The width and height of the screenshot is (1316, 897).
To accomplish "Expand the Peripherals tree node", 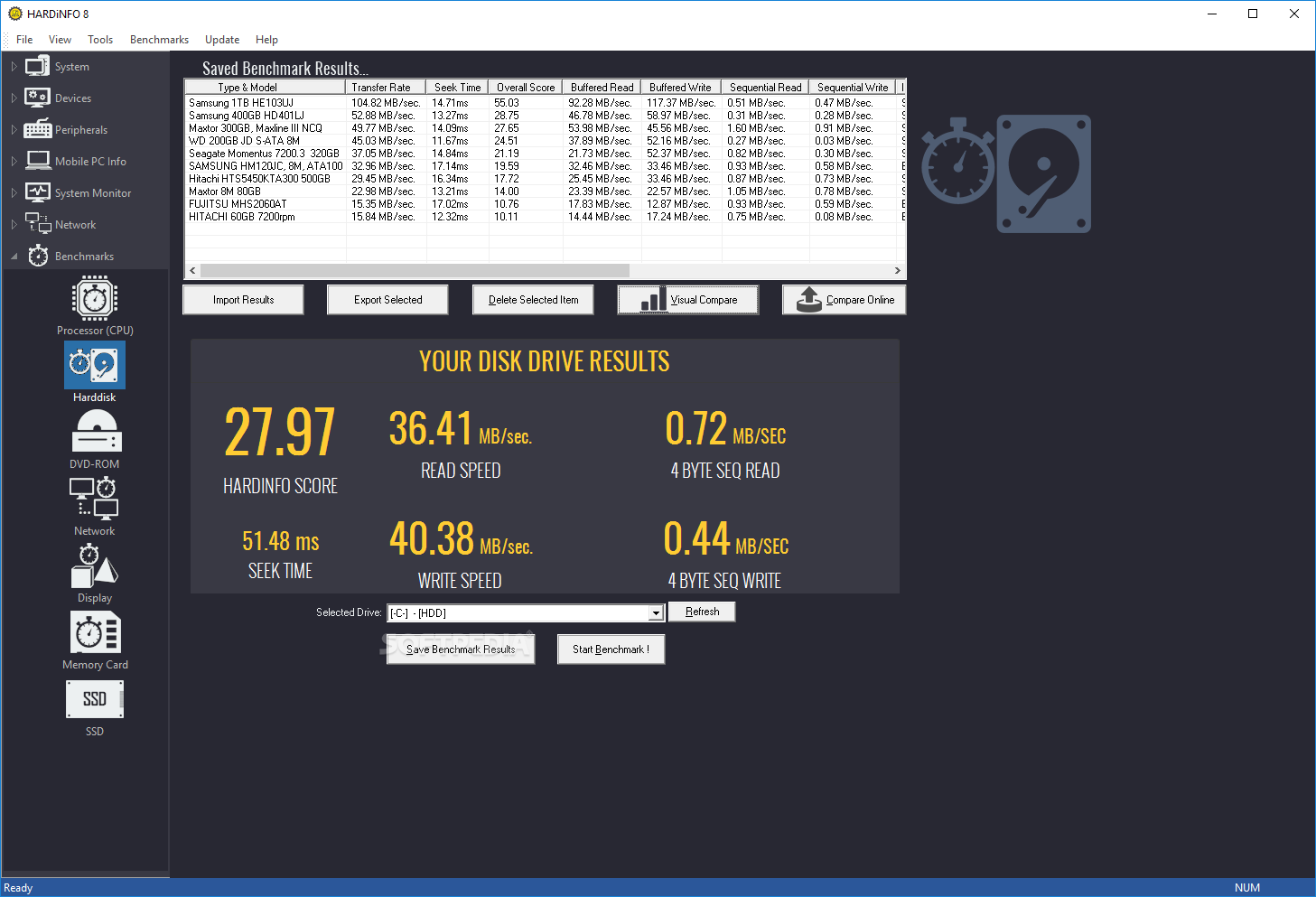I will [14, 129].
